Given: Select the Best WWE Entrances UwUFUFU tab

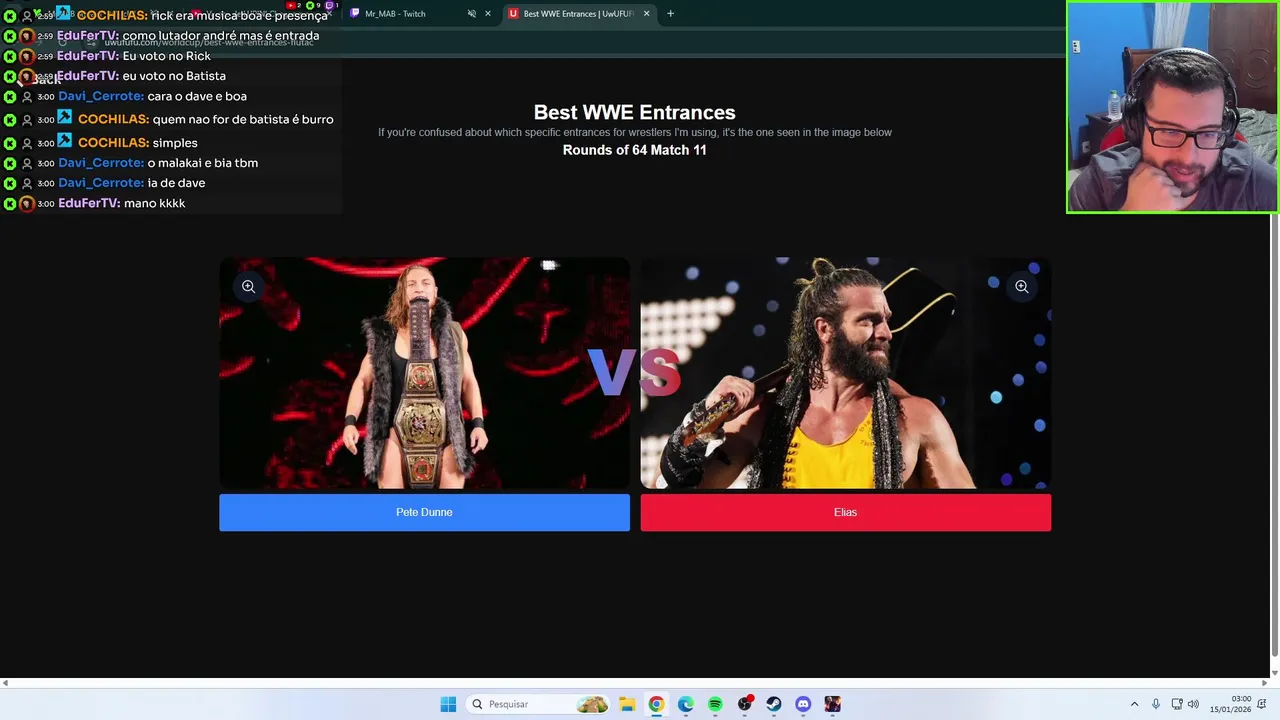Looking at the screenshot, I should coord(578,14).
